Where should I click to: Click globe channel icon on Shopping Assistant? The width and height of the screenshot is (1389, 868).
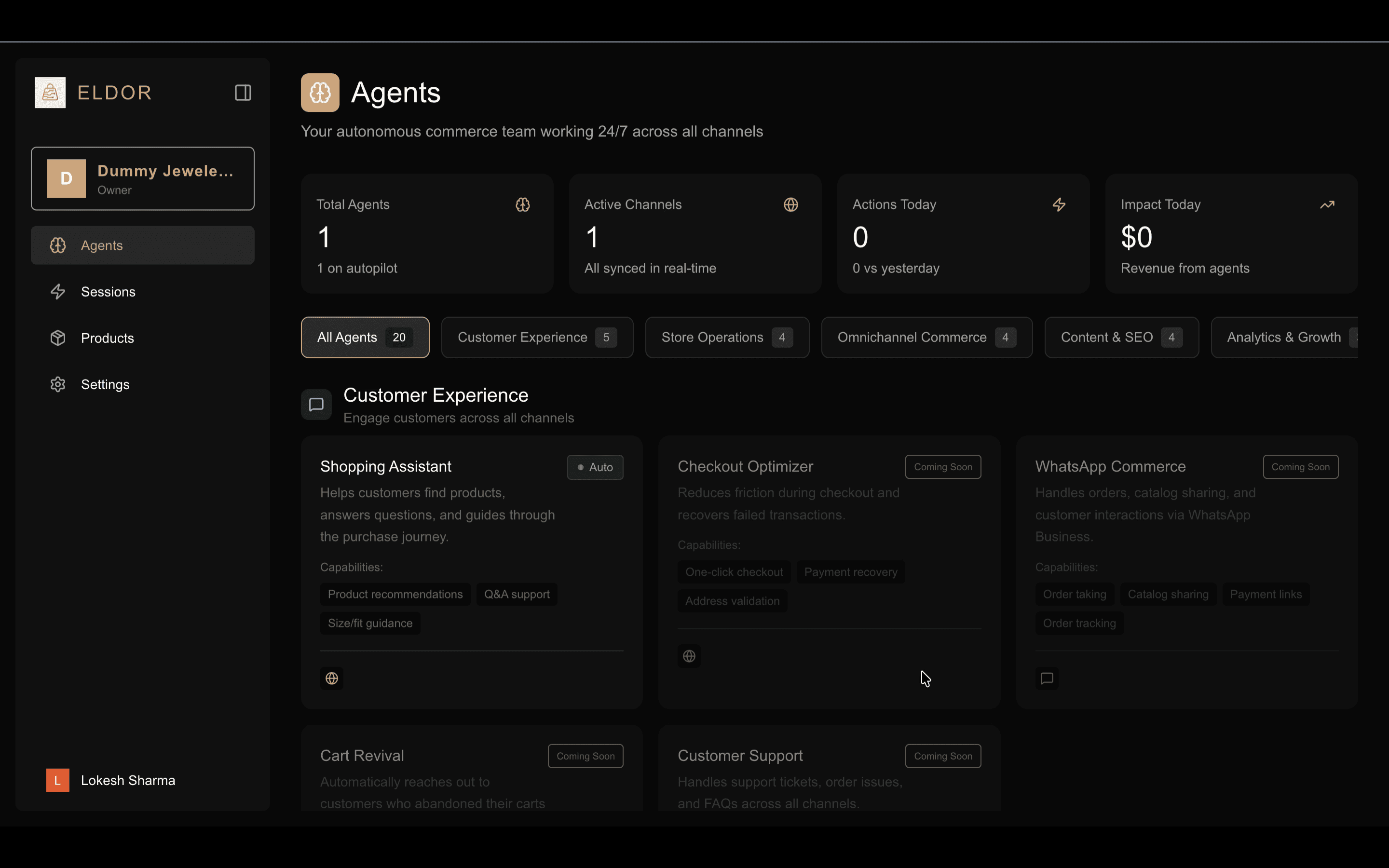click(332, 678)
